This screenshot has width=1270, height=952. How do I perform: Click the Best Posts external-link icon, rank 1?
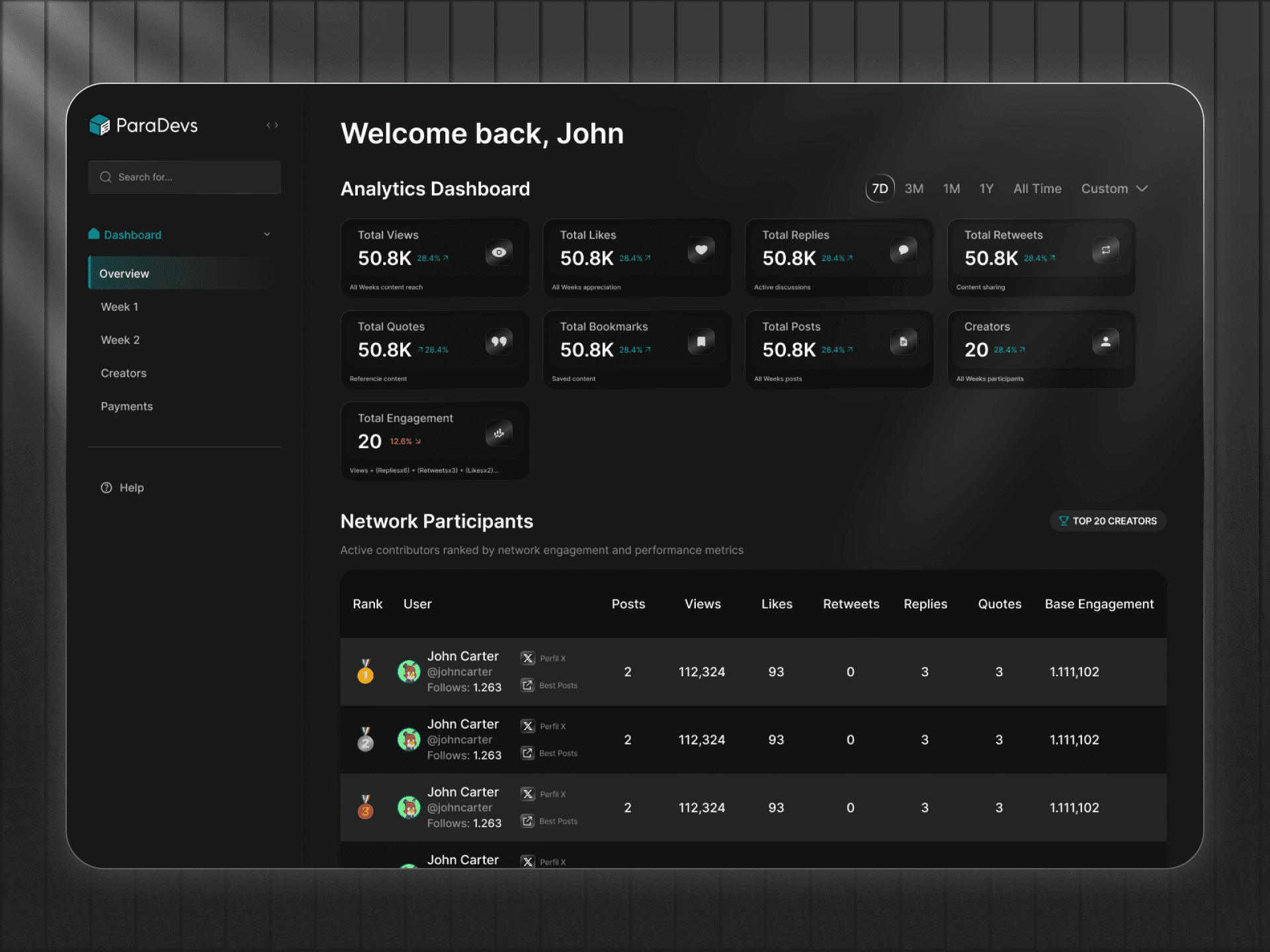click(527, 685)
